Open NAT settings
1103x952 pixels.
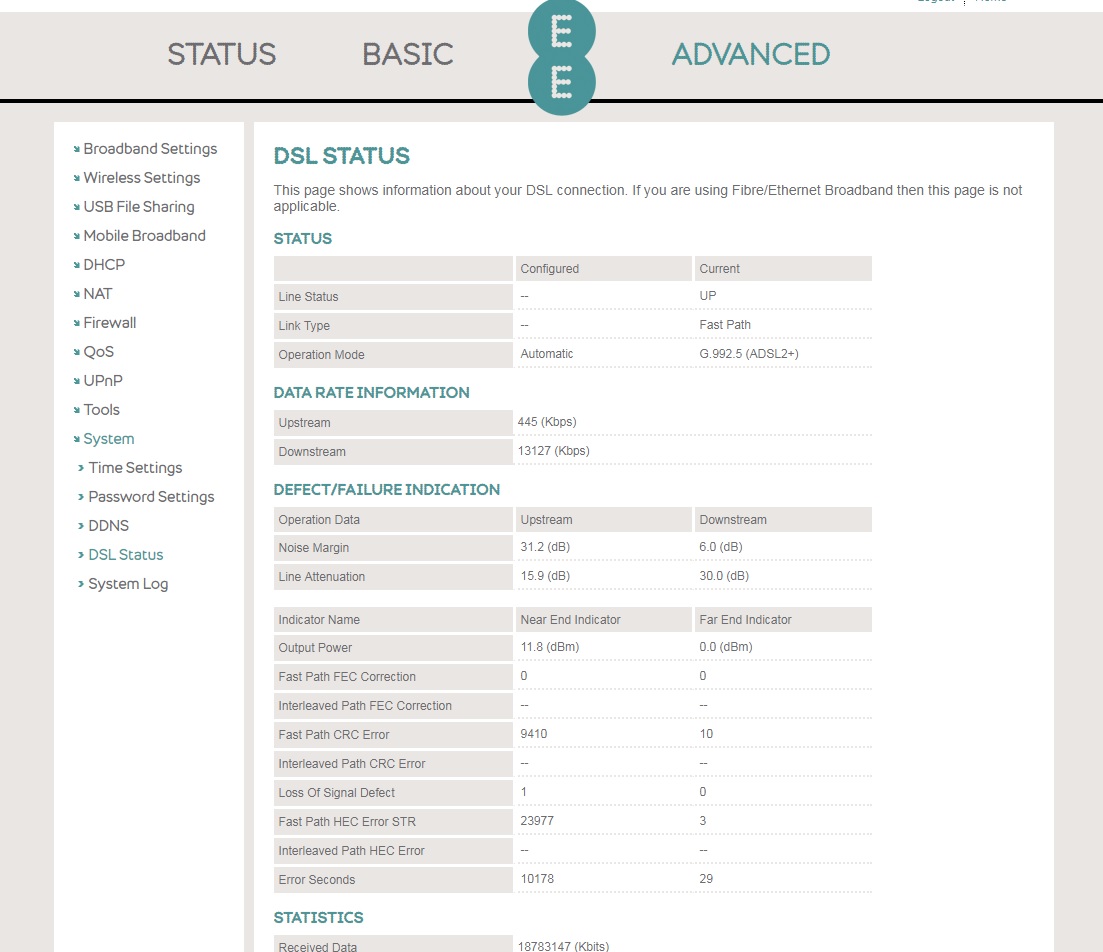click(x=98, y=293)
